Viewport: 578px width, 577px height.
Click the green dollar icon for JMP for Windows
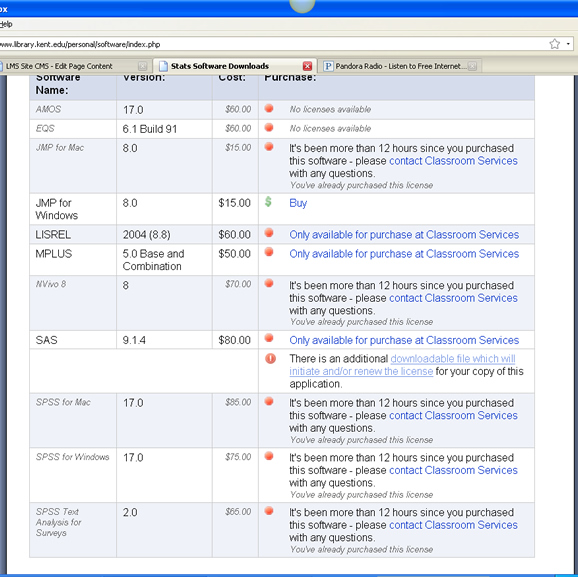tap(268, 202)
